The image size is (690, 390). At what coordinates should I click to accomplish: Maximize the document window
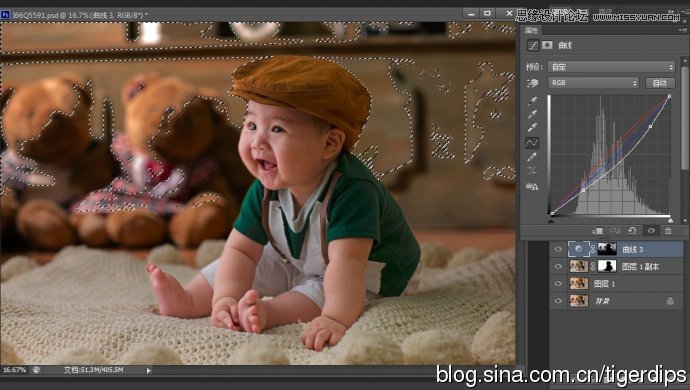(x=487, y=14)
